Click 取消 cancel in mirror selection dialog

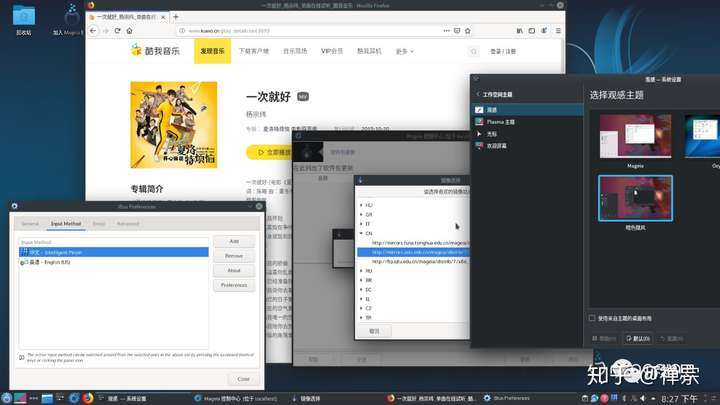[374, 331]
